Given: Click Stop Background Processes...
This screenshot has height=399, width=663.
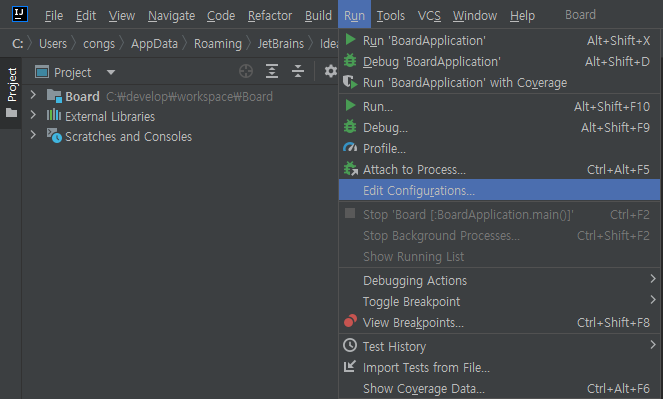Looking at the screenshot, I should (499, 236).
